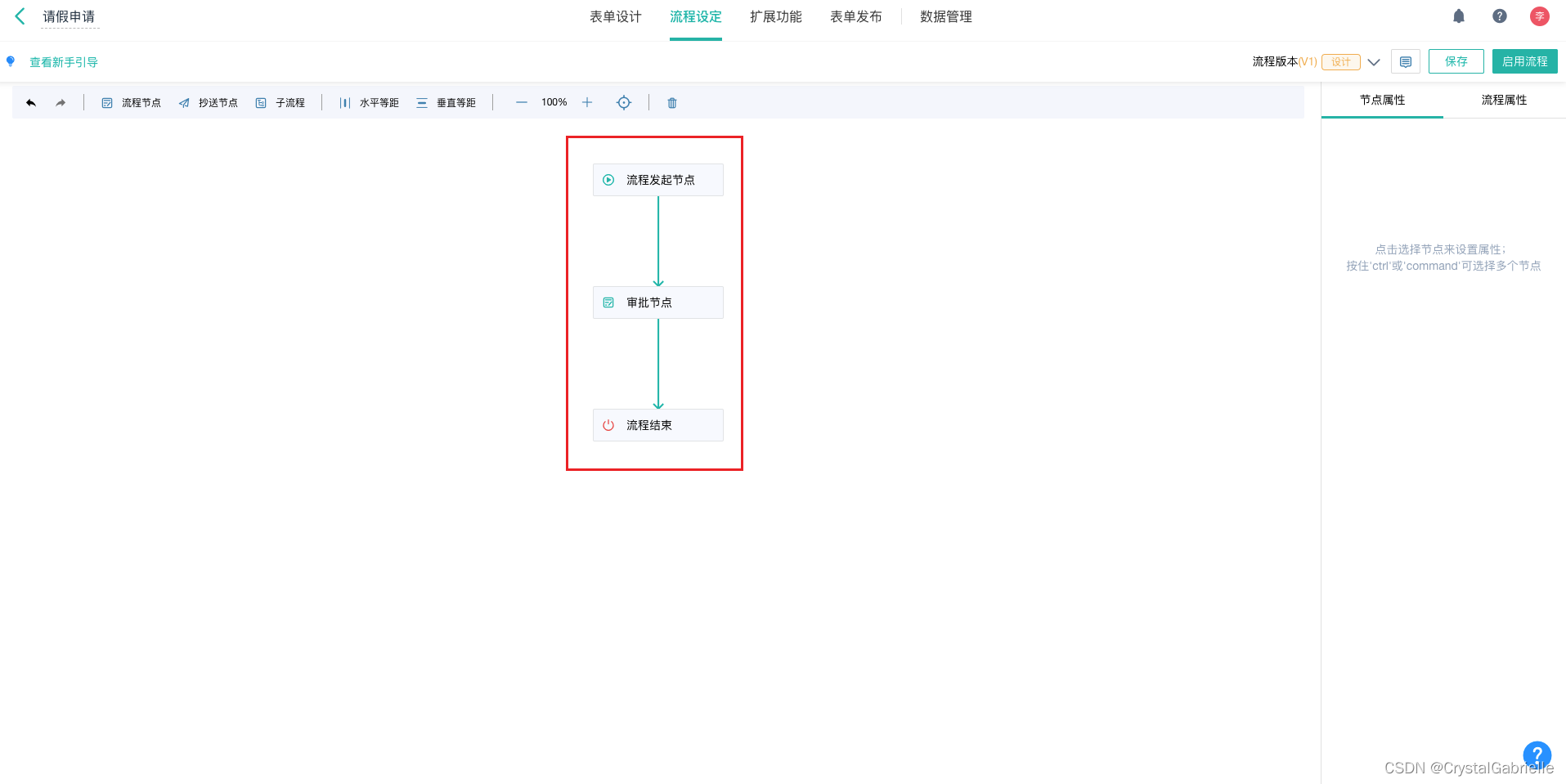The width and height of the screenshot is (1566, 784).
Task: Click the power icon on 流程结束
Action: click(608, 425)
